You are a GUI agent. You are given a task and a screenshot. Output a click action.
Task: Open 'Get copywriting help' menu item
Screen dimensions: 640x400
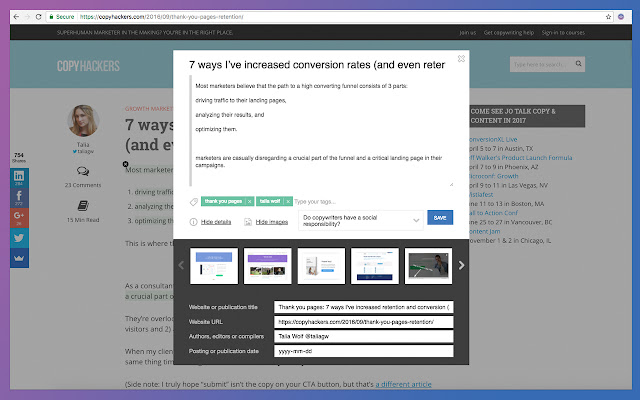tap(509, 33)
